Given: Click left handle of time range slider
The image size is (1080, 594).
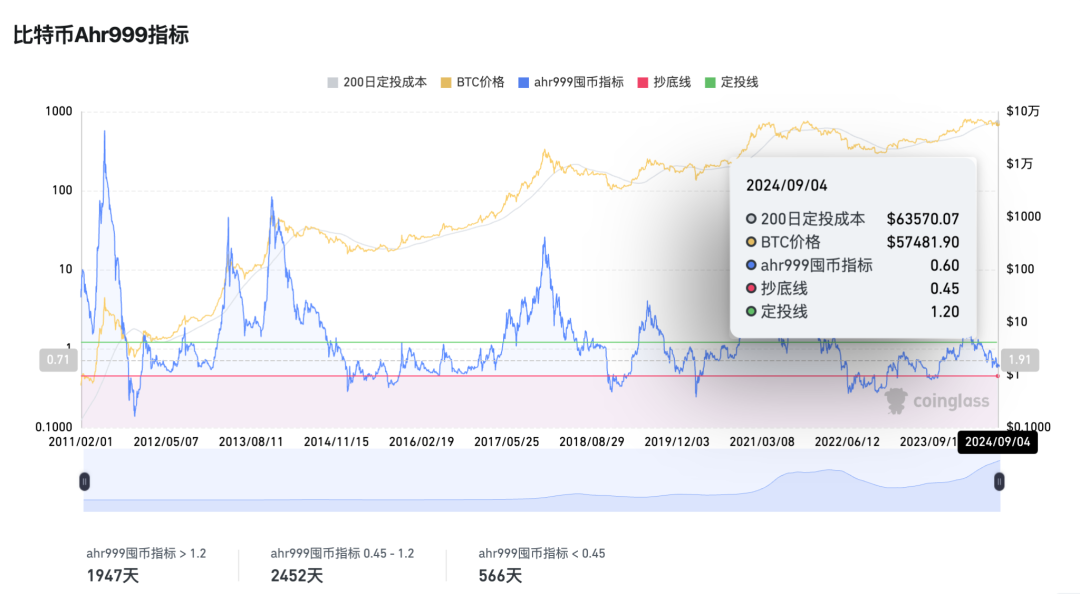Looking at the screenshot, I should (x=85, y=482).
